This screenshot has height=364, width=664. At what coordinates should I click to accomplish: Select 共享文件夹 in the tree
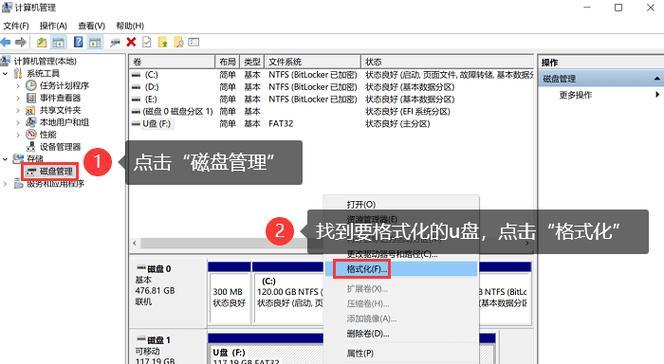point(60,110)
